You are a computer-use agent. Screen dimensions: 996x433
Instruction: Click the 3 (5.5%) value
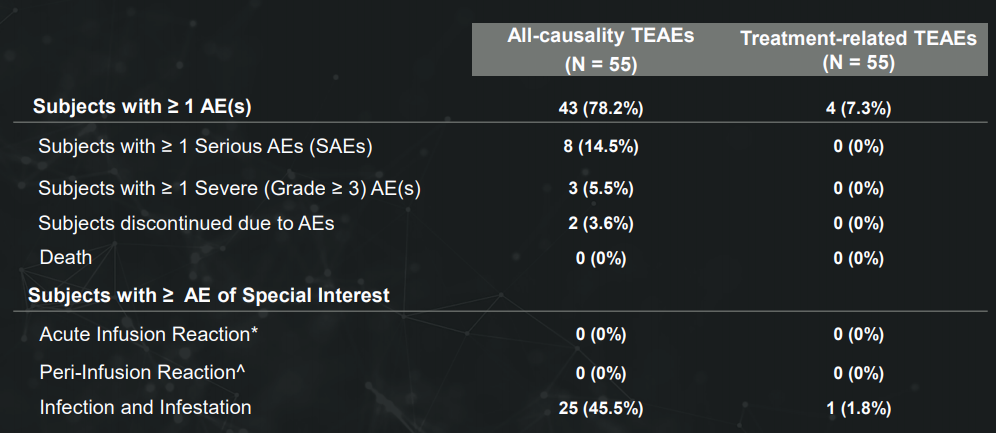(600, 188)
